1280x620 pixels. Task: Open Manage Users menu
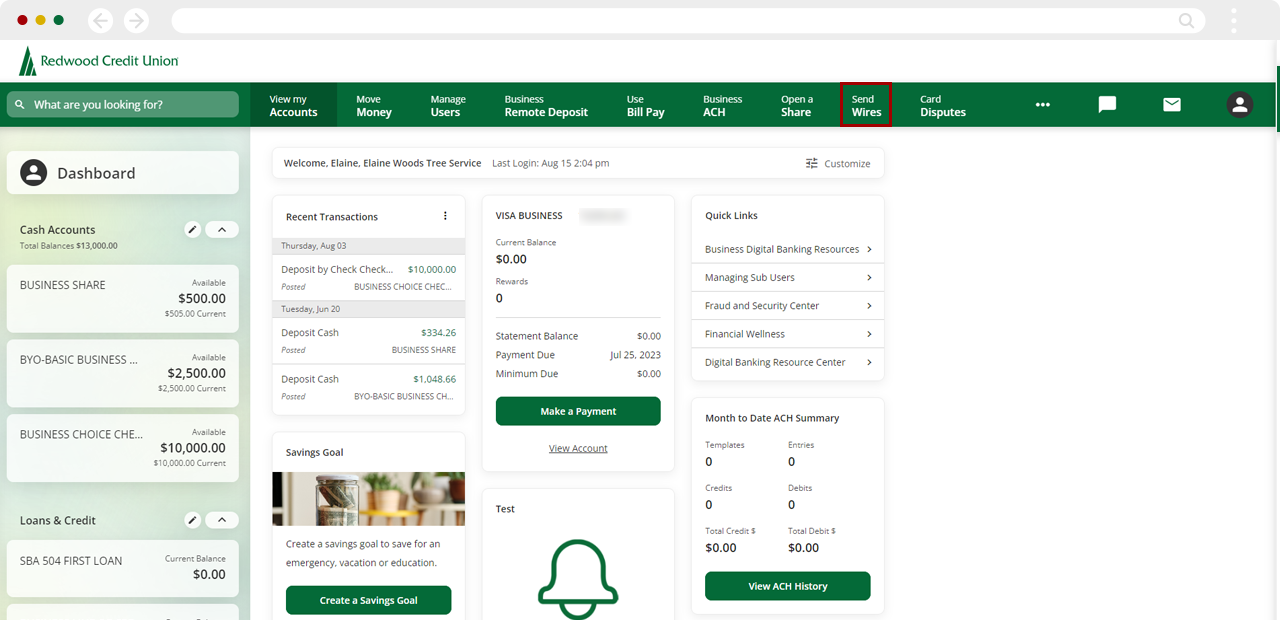pos(448,105)
